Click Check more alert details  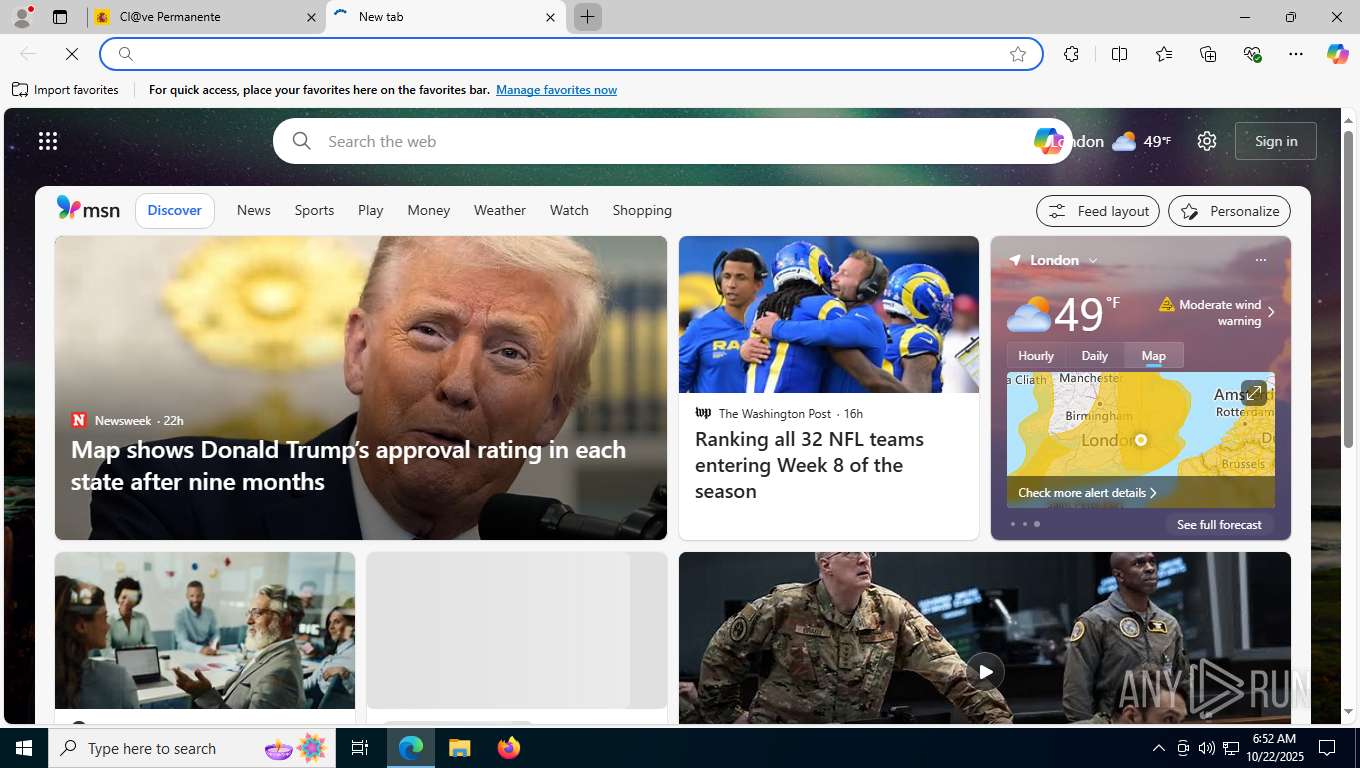[x=1086, y=493]
